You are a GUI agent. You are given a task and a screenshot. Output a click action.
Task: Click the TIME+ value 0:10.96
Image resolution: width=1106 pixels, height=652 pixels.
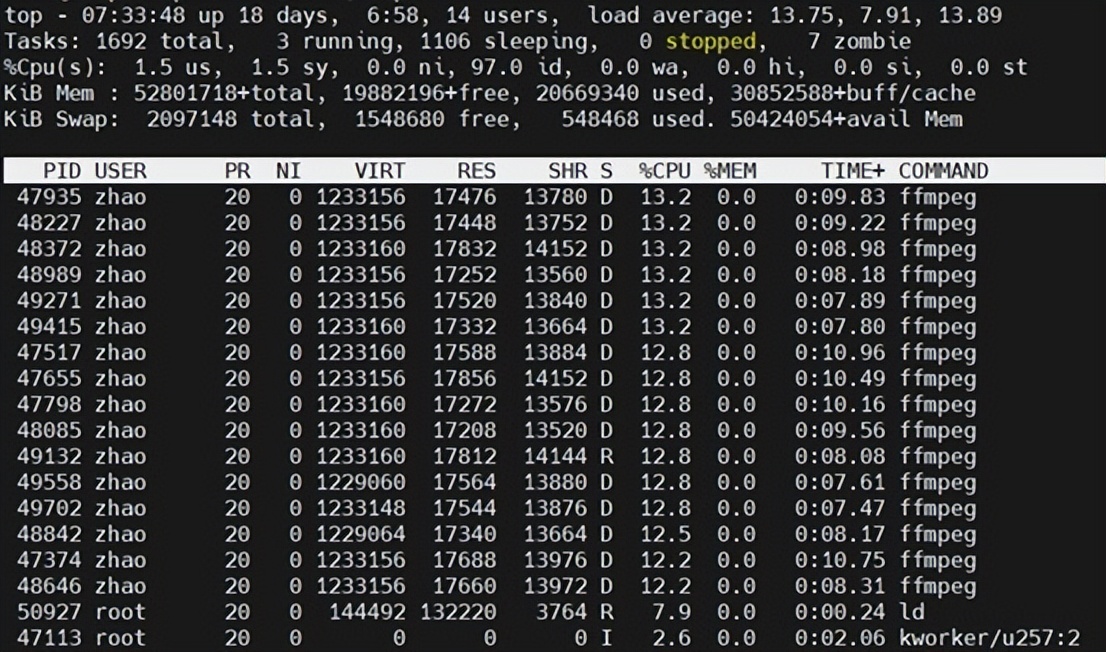pyautogui.click(x=840, y=353)
